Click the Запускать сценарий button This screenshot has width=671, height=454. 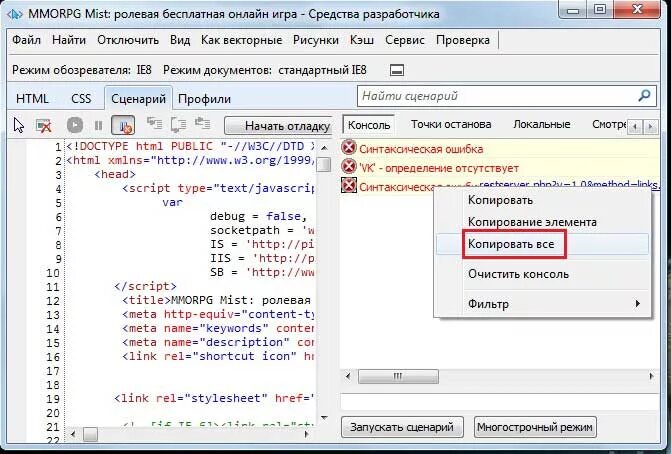click(402, 427)
